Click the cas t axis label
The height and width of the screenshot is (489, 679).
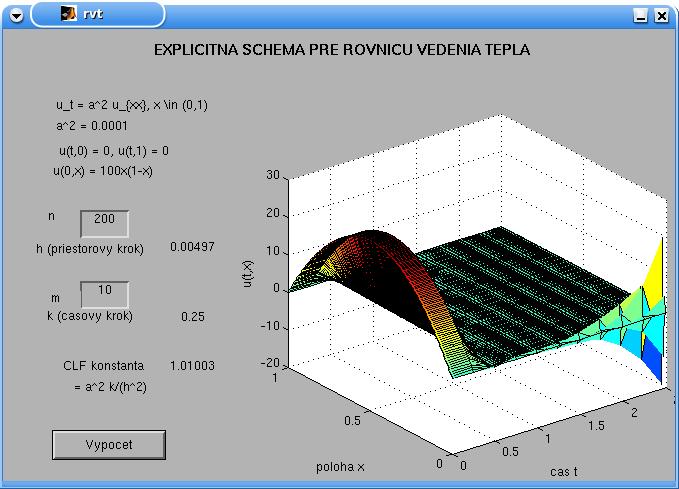[564, 471]
